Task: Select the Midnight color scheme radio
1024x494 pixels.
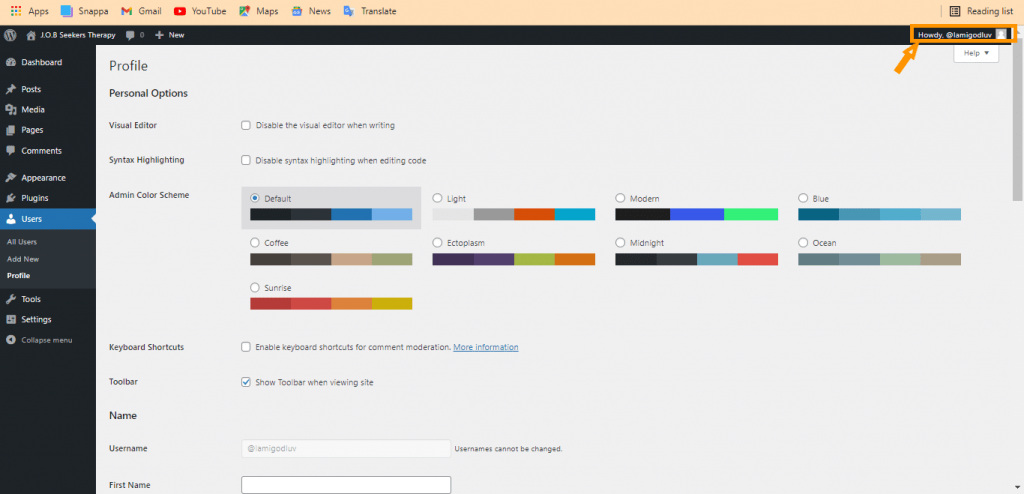Action: (620, 242)
